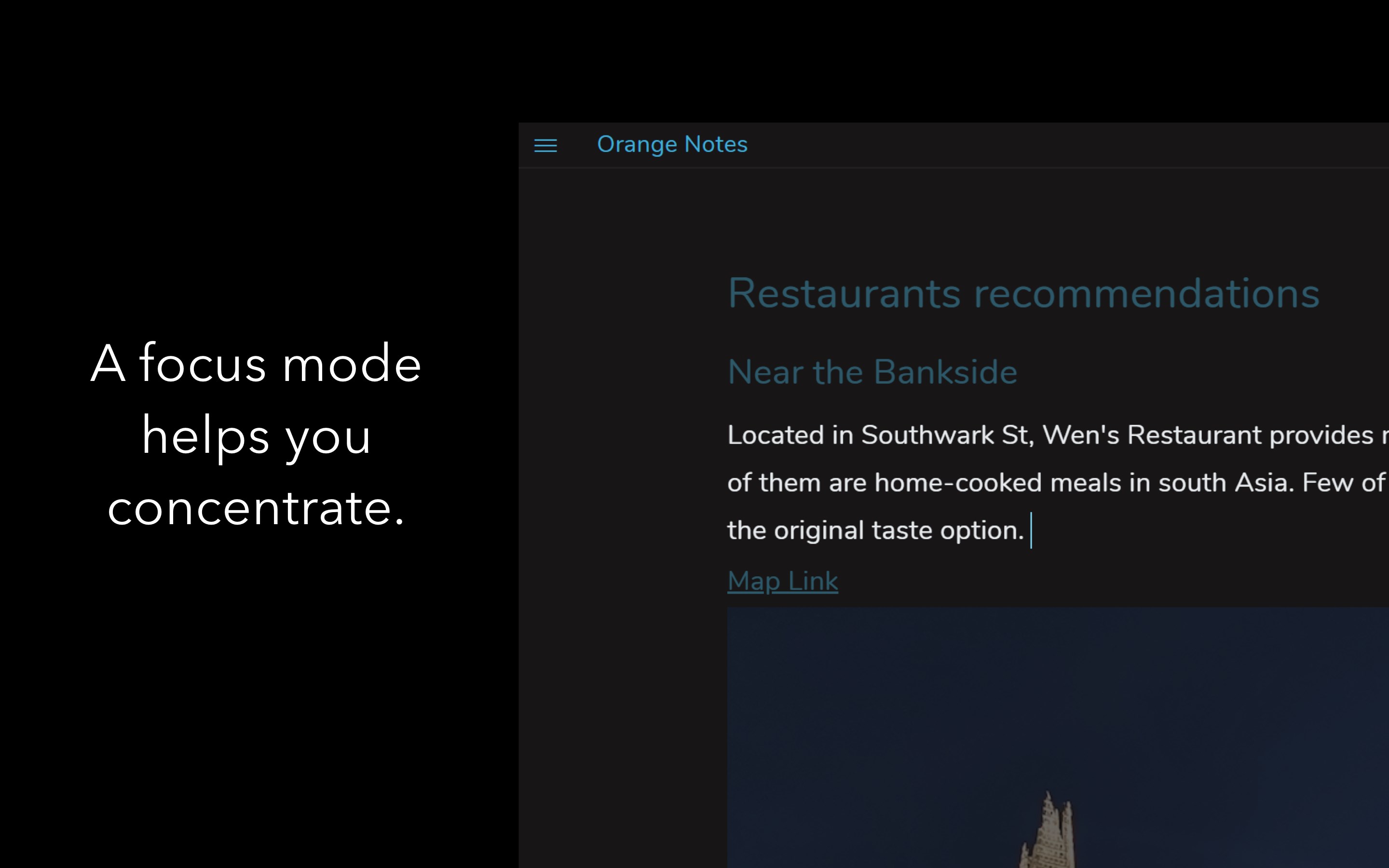Viewport: 1389px width, 868px height.
Task: Open the hamburger menu icon
Action: coord(545,145)
